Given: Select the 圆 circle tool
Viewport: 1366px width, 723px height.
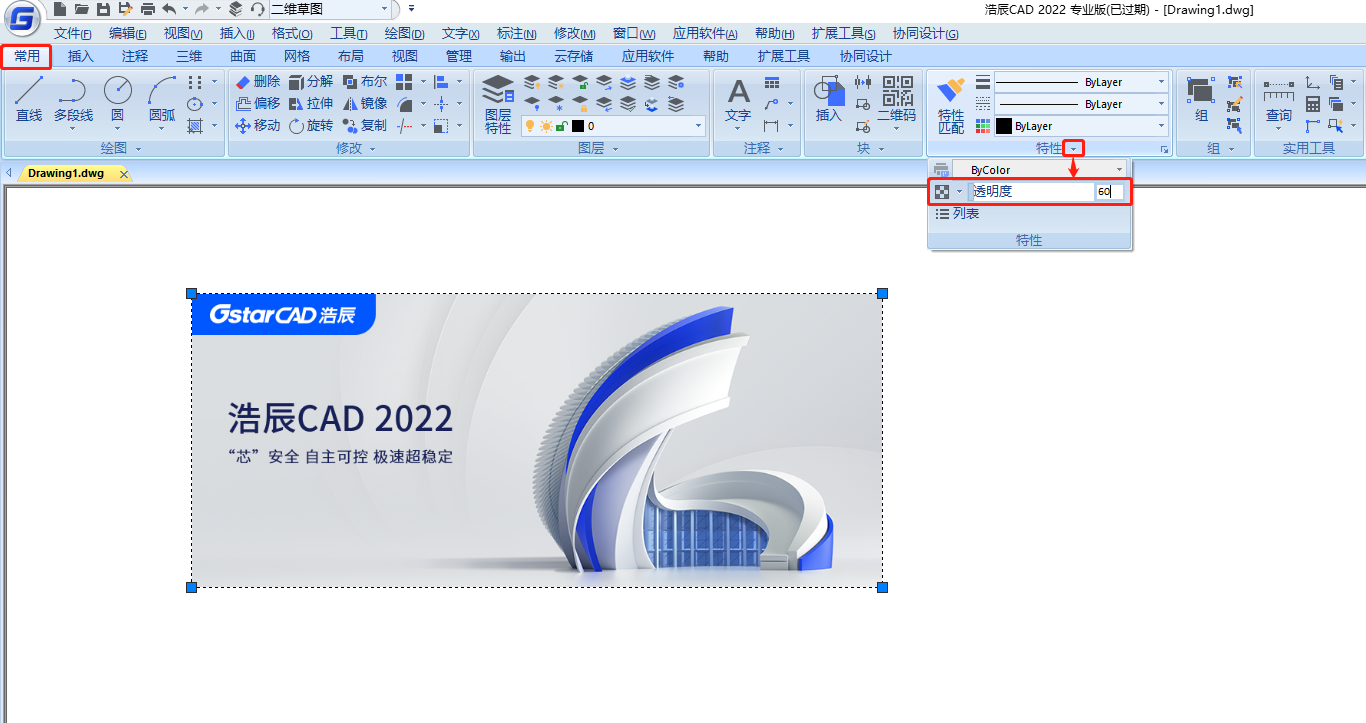Looking at the screenshot, I should click(117, 99).
